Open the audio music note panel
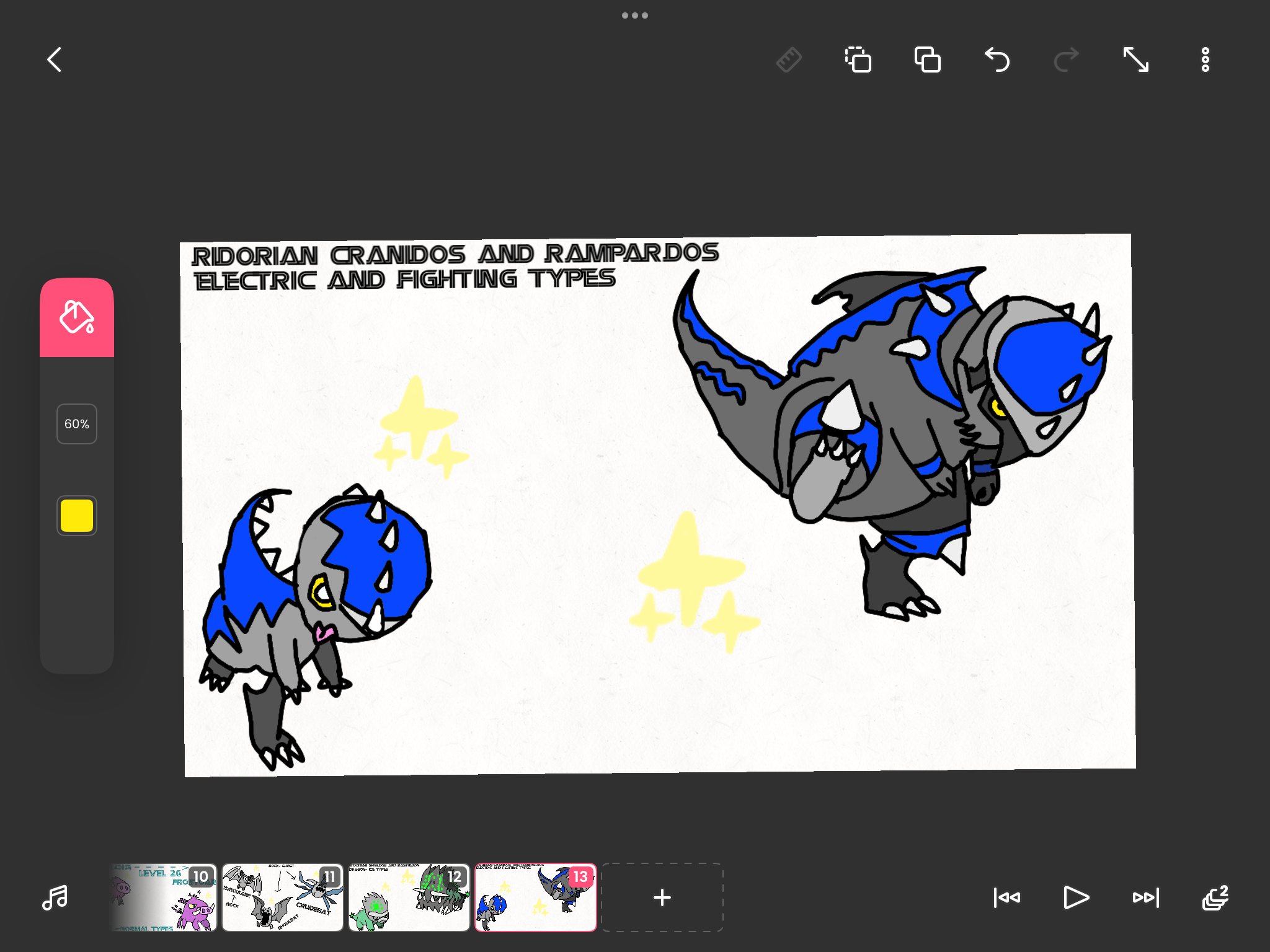The width and height of the screenshot is (1270, 952). (x=55, y=897)
